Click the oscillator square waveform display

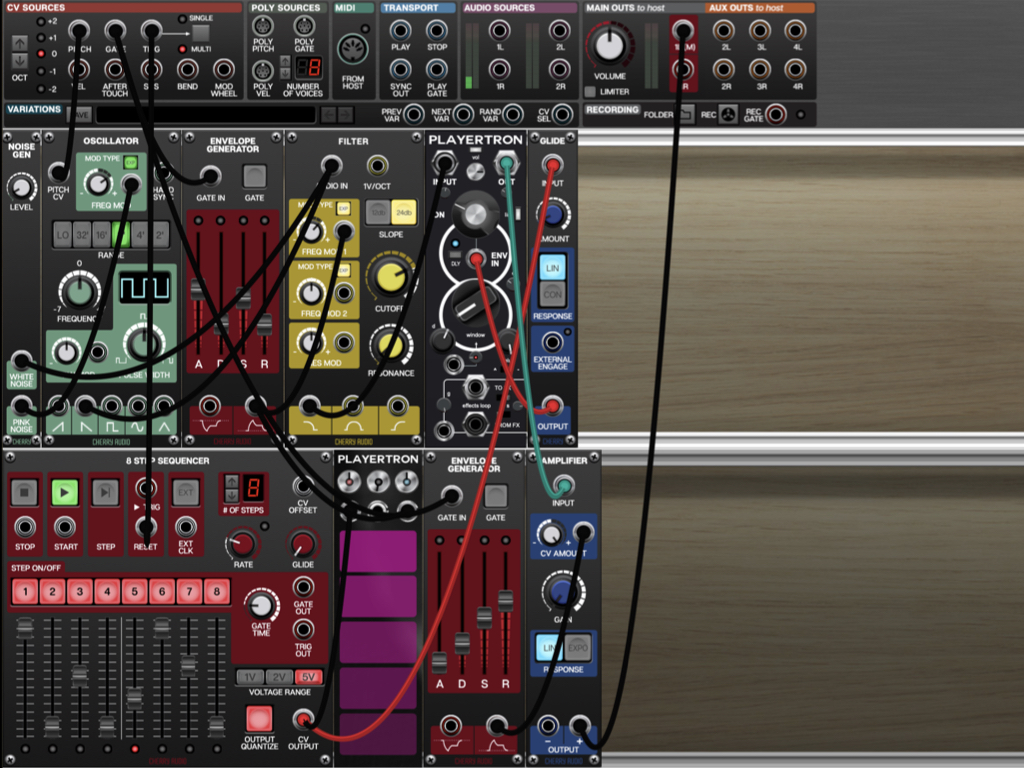coord(144,289)
